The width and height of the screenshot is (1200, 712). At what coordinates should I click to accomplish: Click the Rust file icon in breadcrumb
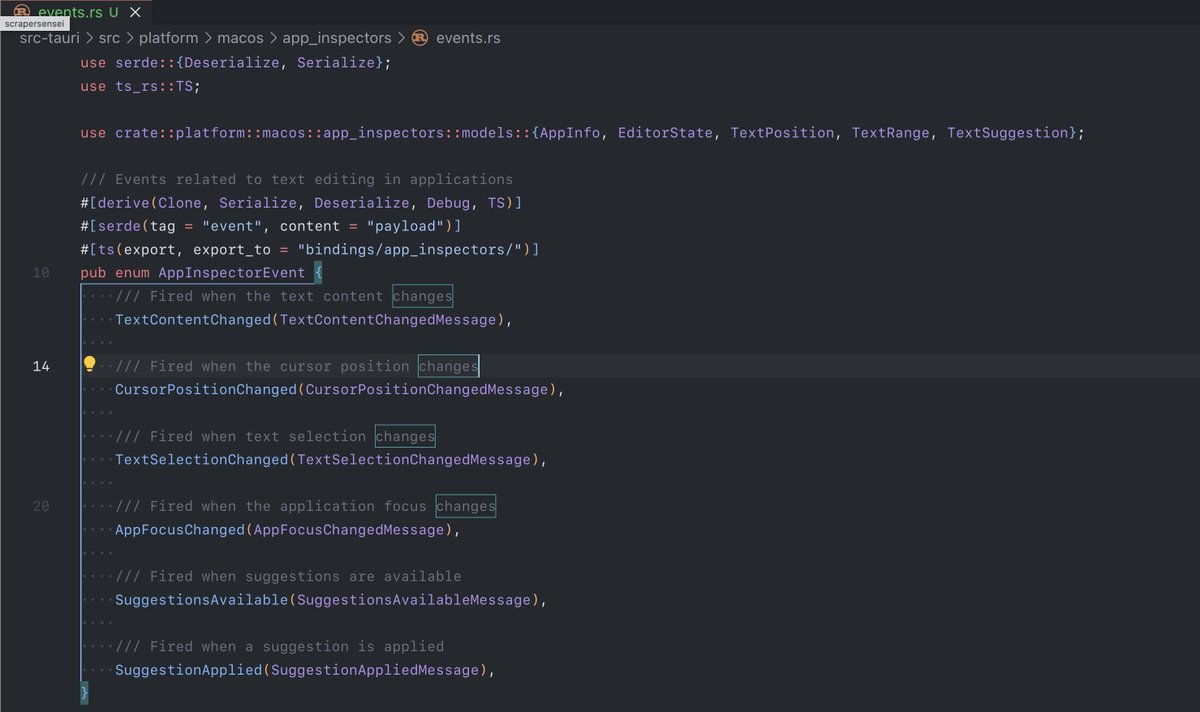click(421, 37)
